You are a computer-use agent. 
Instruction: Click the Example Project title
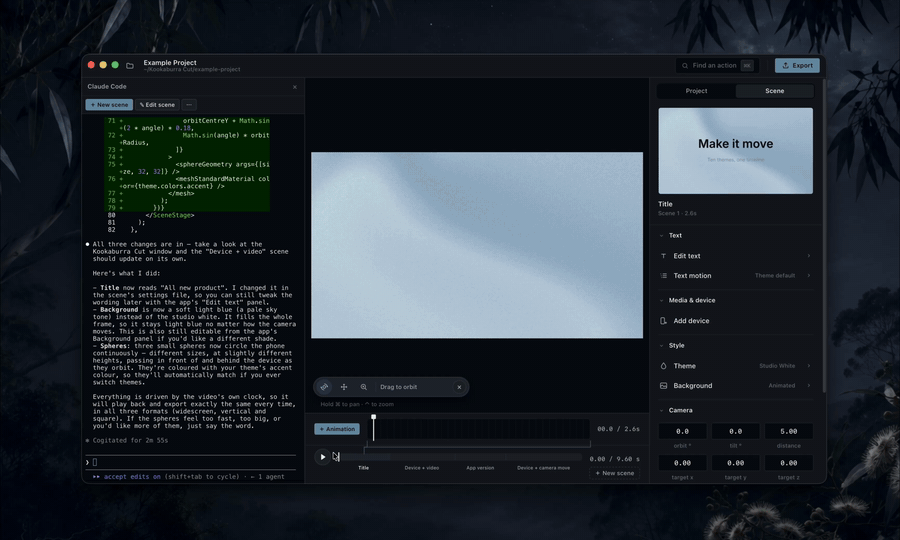[170, 63]
